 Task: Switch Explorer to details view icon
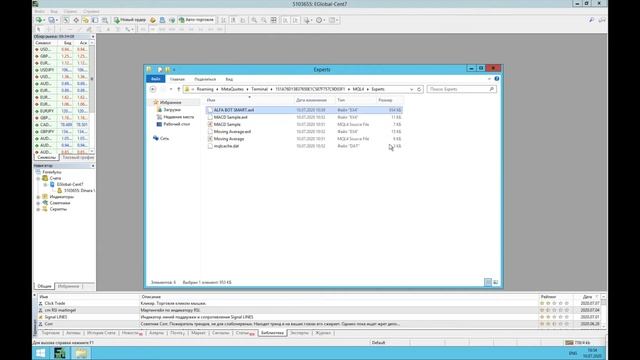(x=488, y=282)
